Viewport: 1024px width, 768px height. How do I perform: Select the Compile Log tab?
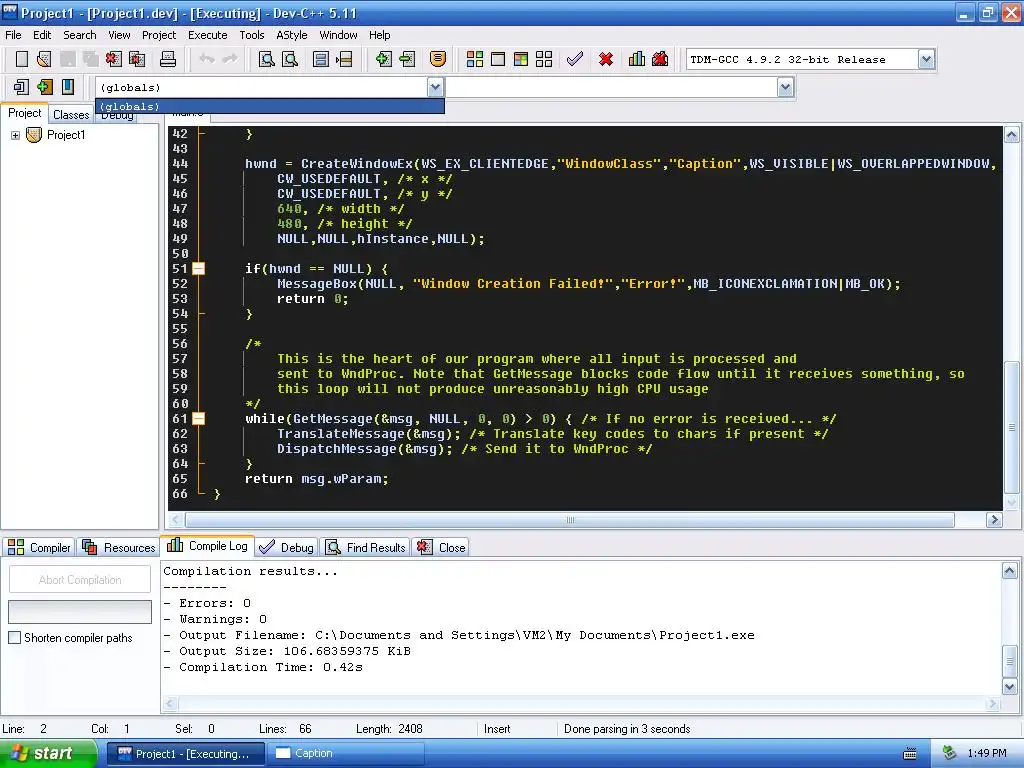pyautogui.click(x=207, y=546)
